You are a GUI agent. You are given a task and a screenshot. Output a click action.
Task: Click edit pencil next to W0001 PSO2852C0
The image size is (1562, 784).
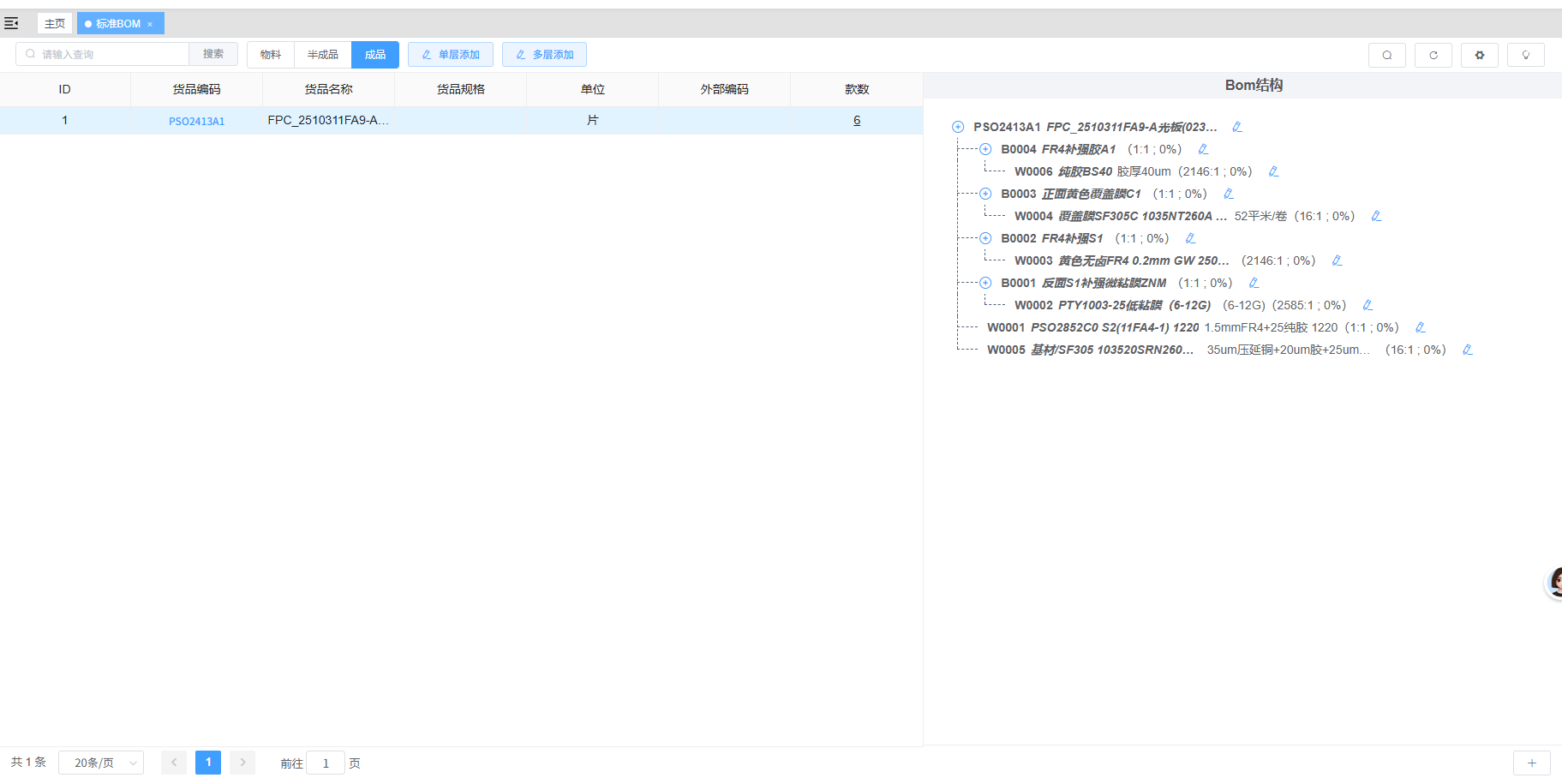tap(1420, 327)
